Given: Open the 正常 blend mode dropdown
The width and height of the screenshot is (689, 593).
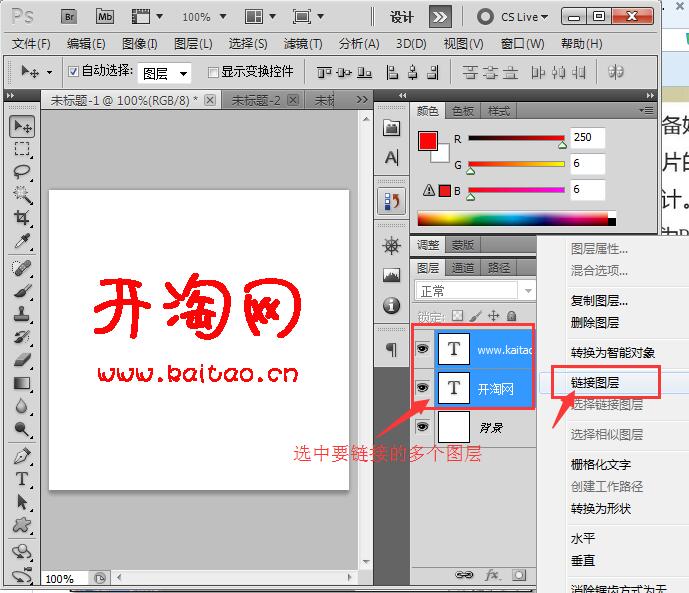Looking at the screenshot, I should [475, 291].
